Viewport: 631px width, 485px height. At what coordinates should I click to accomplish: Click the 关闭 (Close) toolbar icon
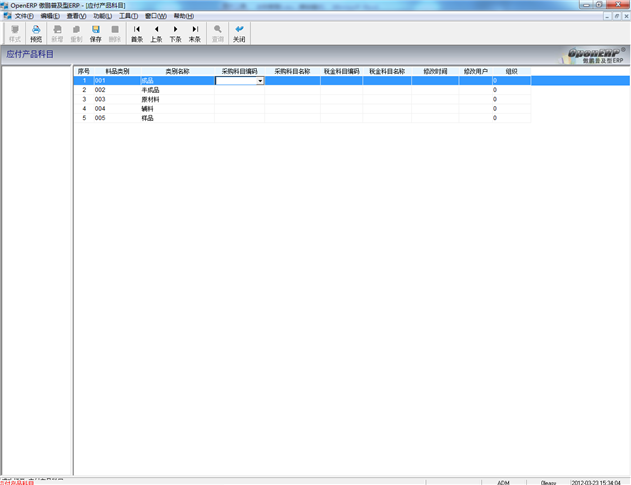[239, 33]
